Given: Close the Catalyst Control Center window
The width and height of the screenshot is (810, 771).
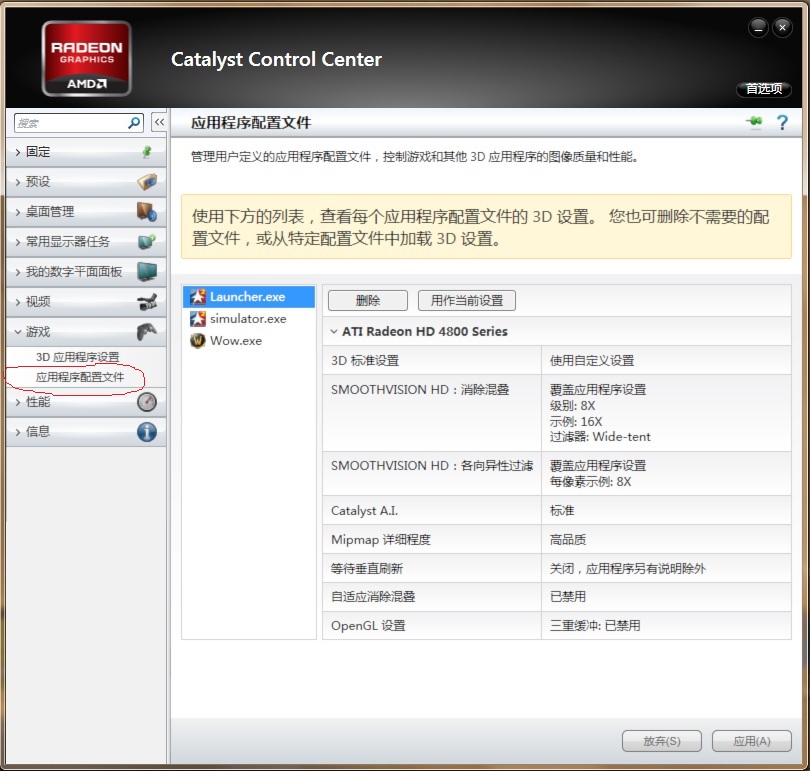Looking at the screenshot, I should [x=783, y=27].
